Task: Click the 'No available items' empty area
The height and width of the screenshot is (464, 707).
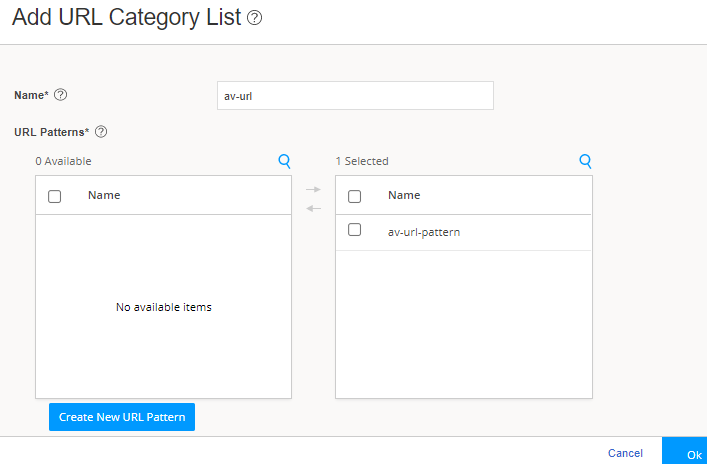Action: [164, 307]
